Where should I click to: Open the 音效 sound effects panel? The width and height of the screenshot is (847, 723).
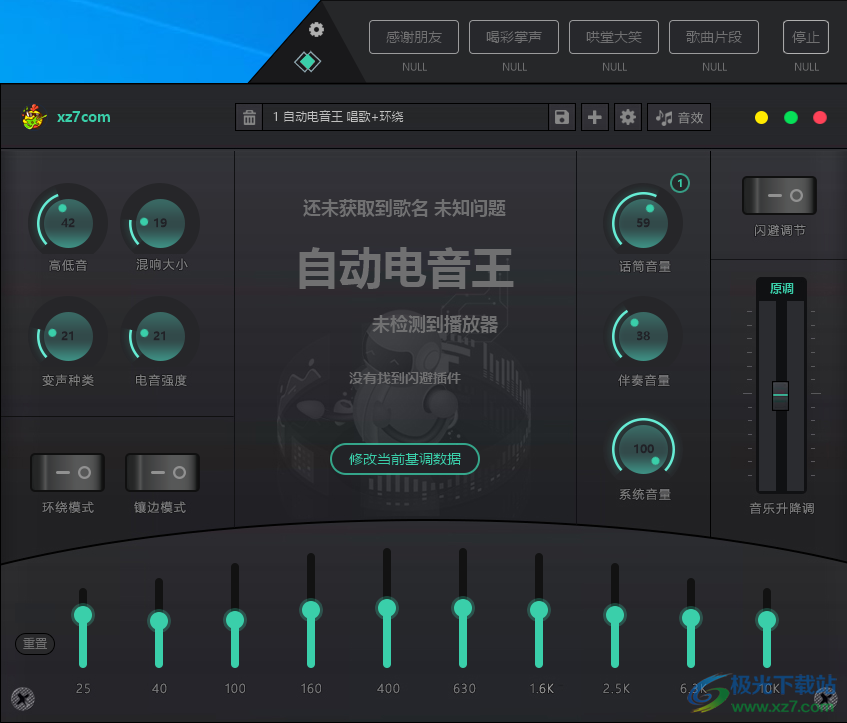point(678,117)
